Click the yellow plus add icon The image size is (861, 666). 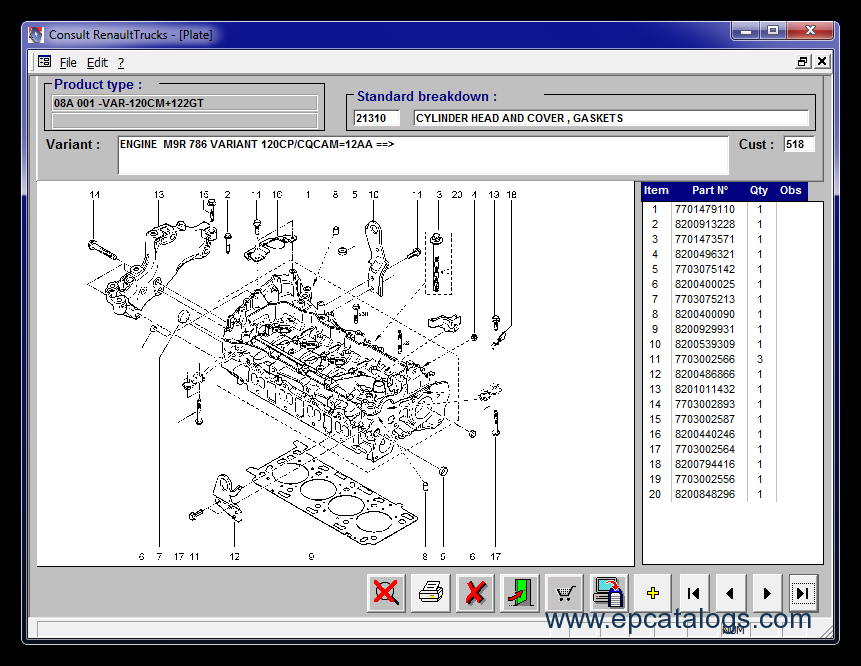point(653,593)
